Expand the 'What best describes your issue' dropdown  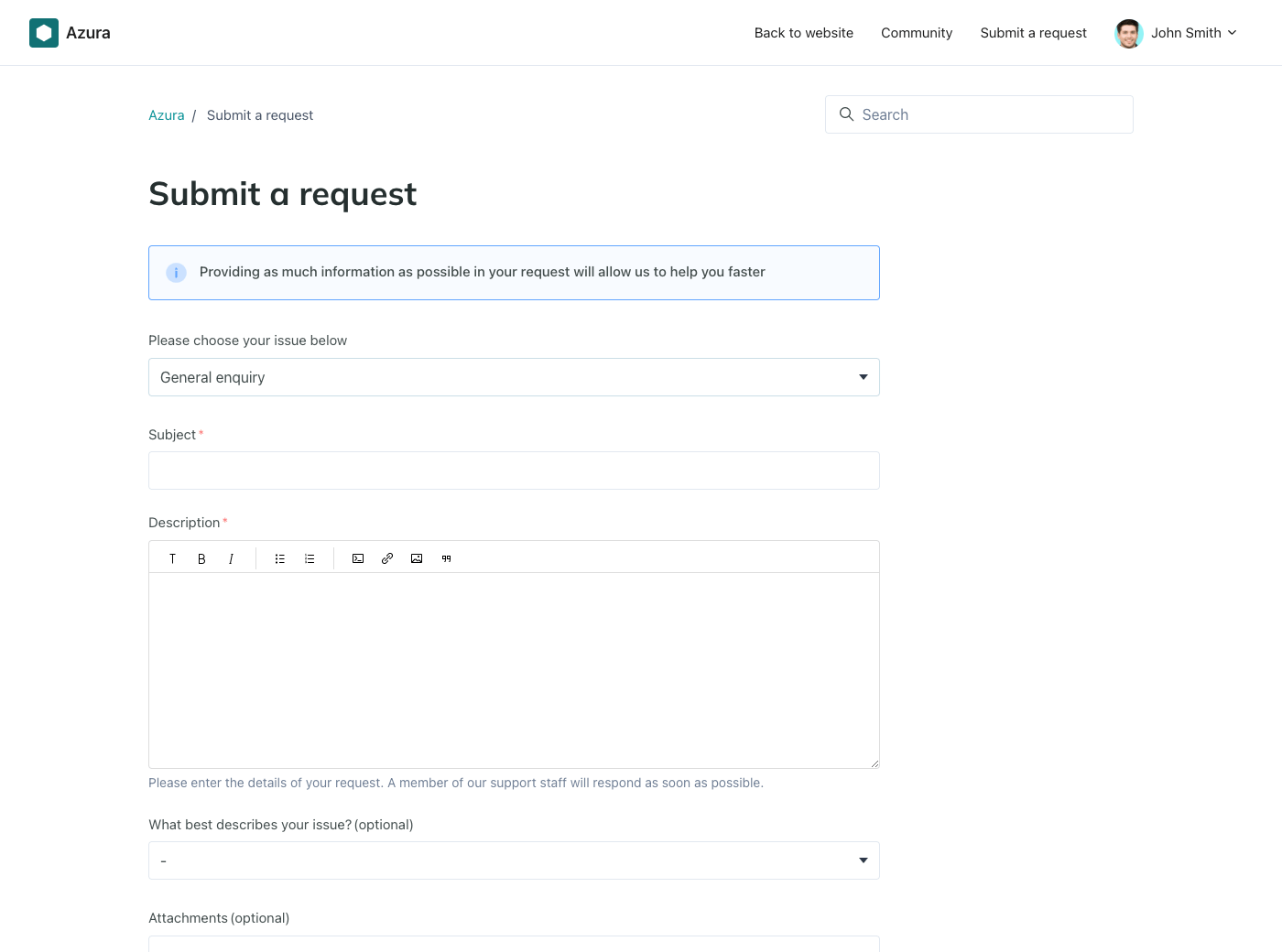tap(514, 860)
